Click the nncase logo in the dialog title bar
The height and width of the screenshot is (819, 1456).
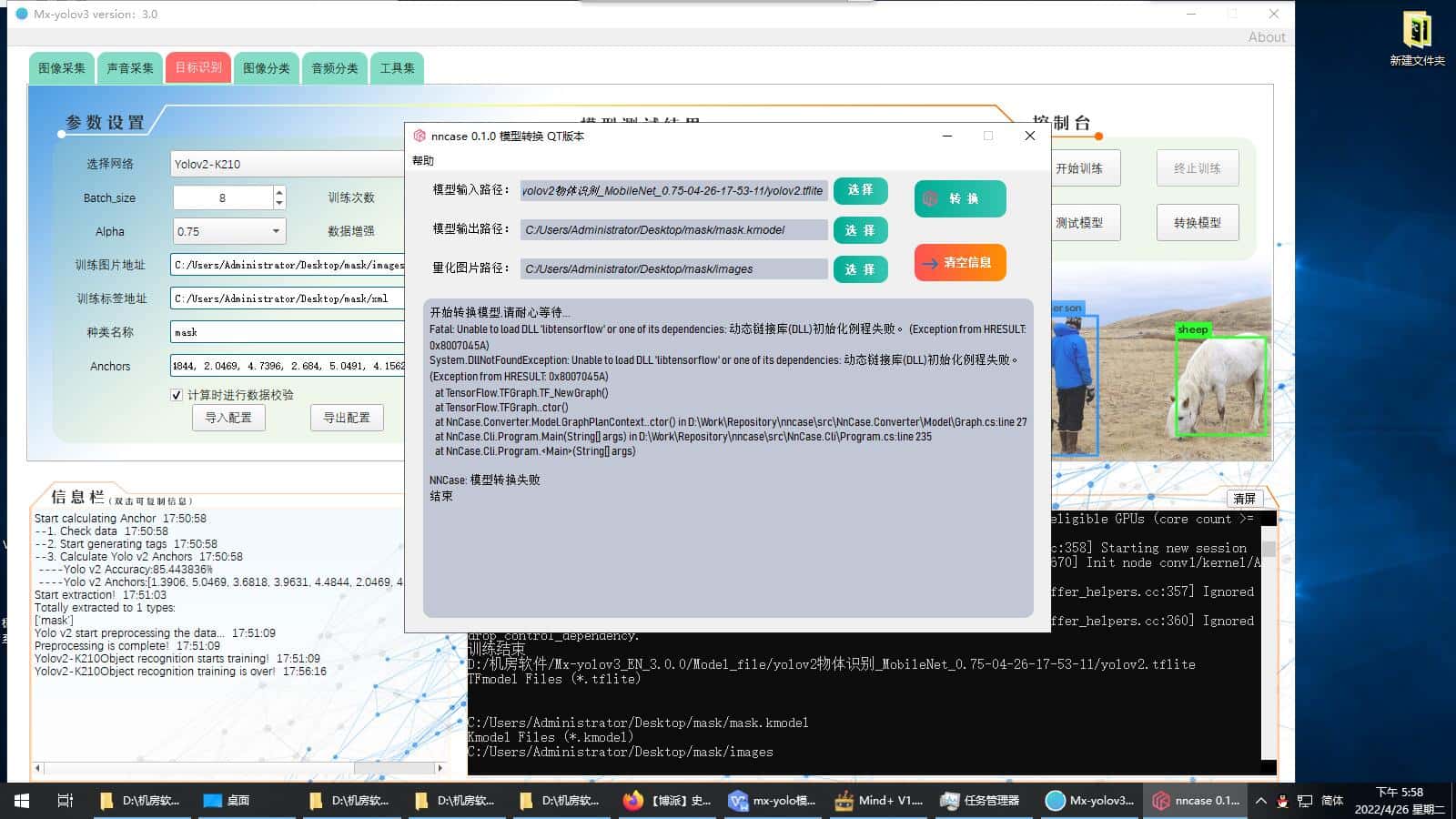pyautogui.click(x=420, y=136)
